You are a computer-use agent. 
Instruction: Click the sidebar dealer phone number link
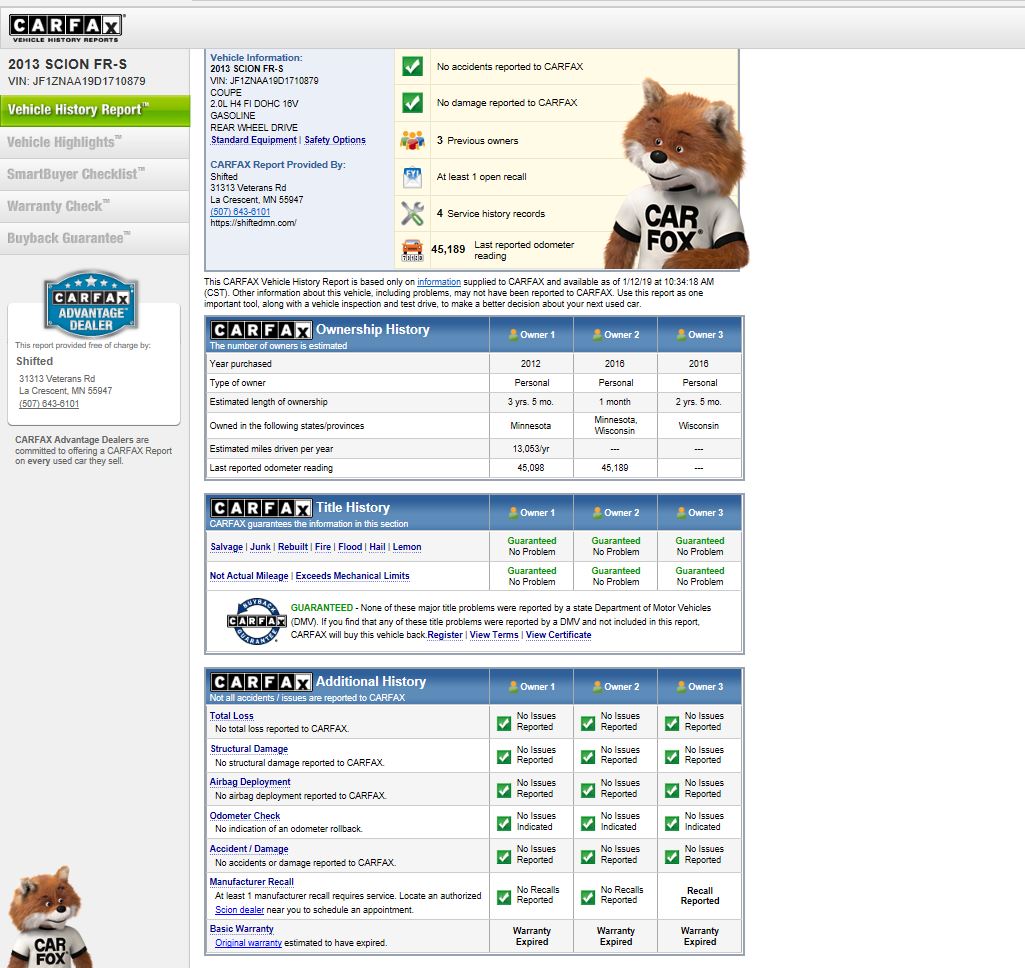pos(49,404)
